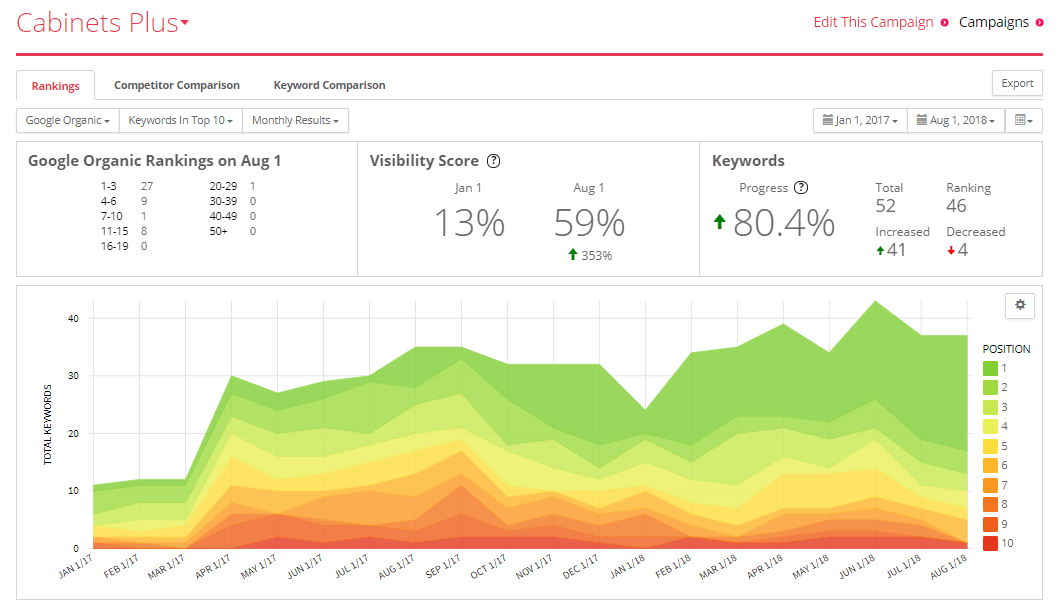
Task: Expand the Google Organic dropdown
Action: coord(68,120)
